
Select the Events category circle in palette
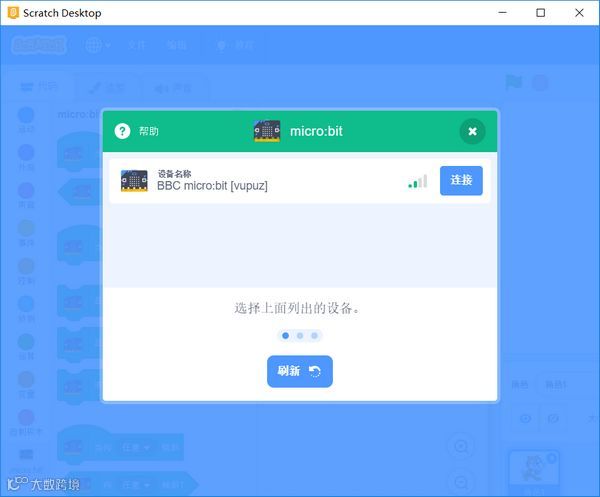point(26,228)
